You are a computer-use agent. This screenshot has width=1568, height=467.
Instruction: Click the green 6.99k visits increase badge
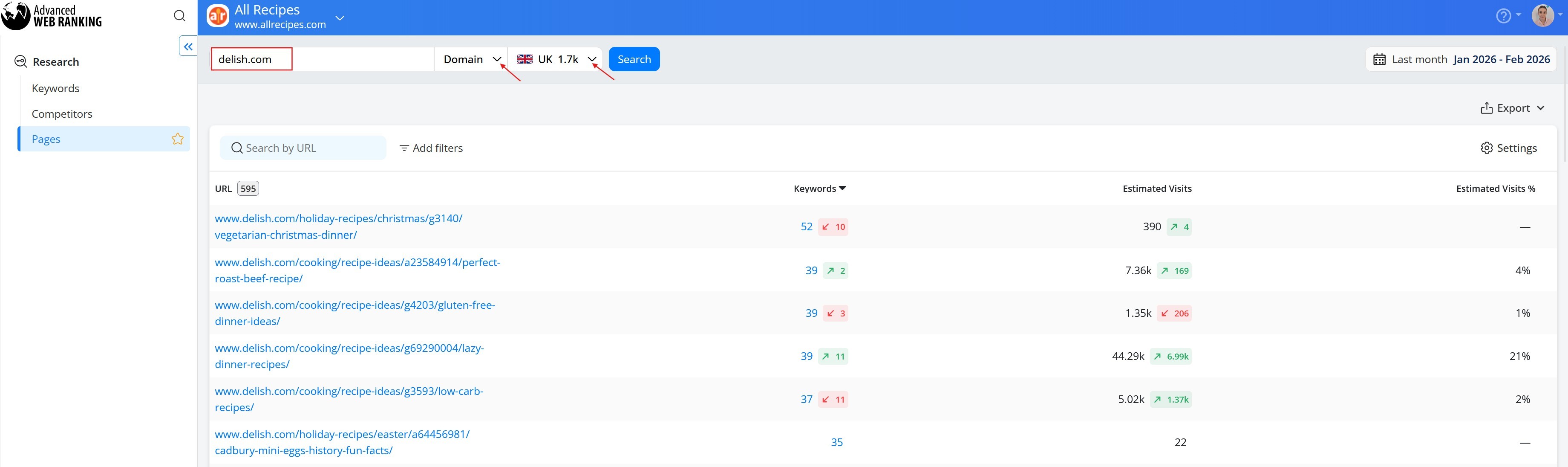coord(1170,357)
